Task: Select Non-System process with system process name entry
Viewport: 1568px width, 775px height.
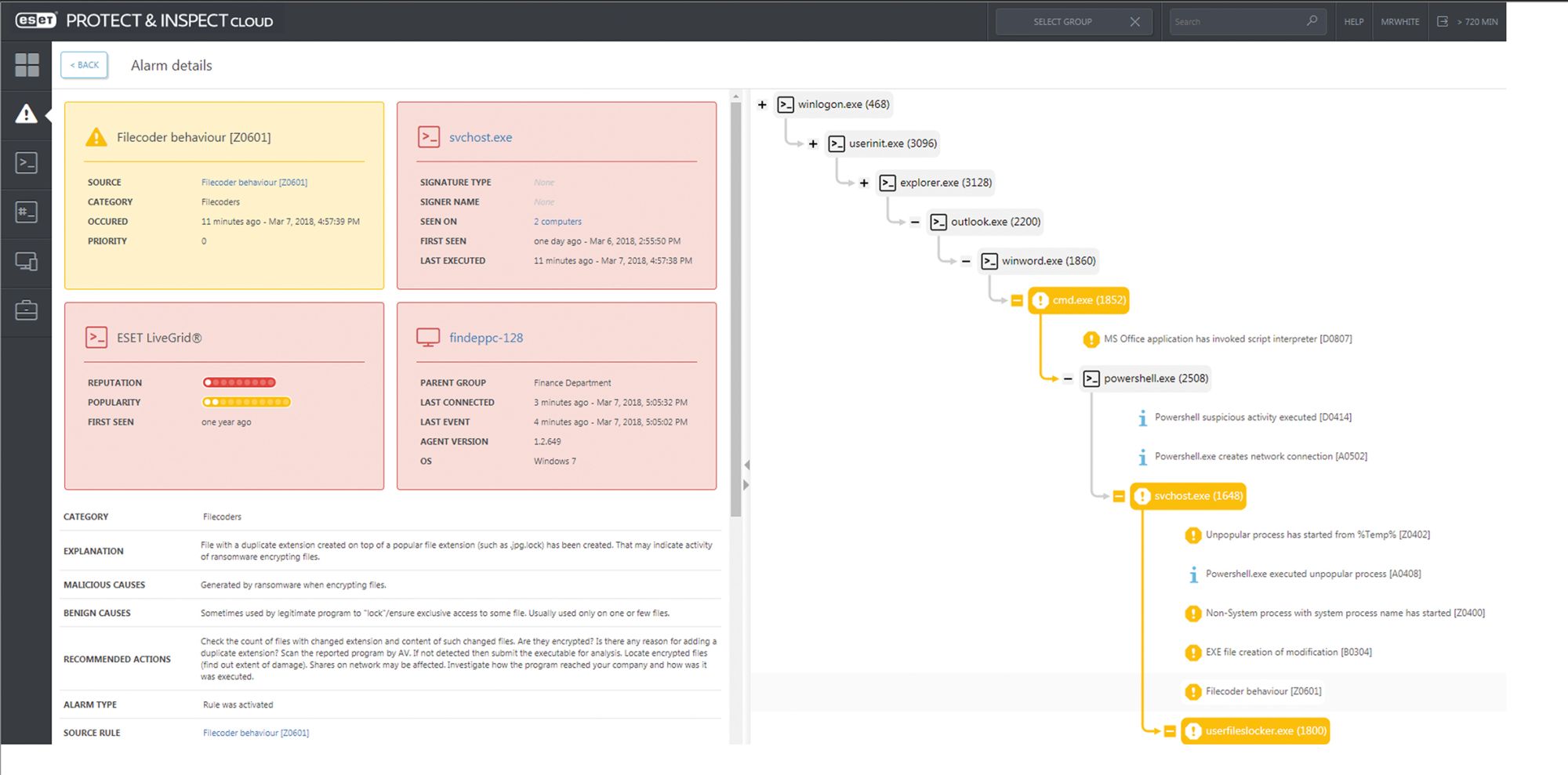Action: (x=1345, y=613)
